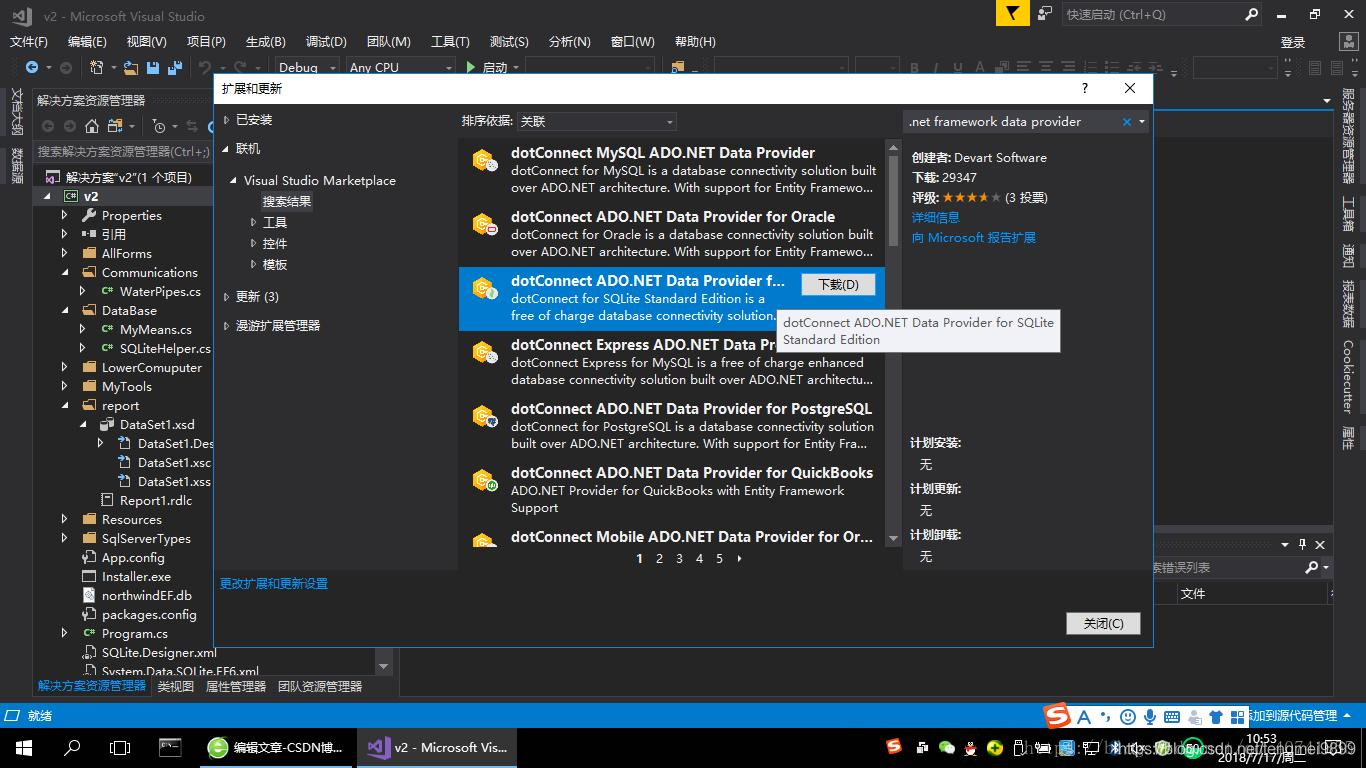Screen dimensions: 1366x768
Task: Open the Debug configuration dropdown
Action: [x=309, y=67]
